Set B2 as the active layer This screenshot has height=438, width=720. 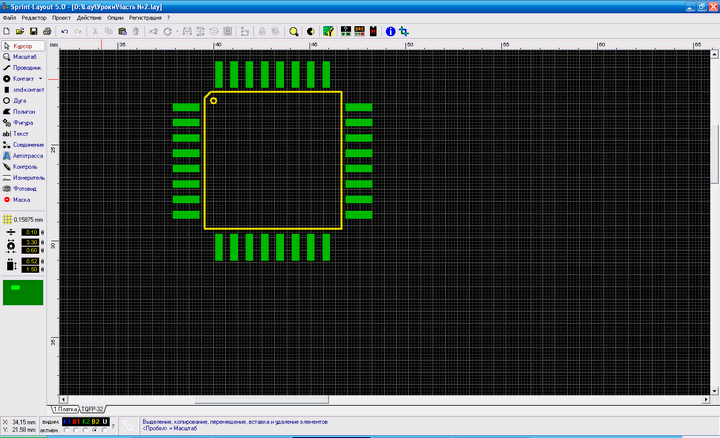[95, 431]
